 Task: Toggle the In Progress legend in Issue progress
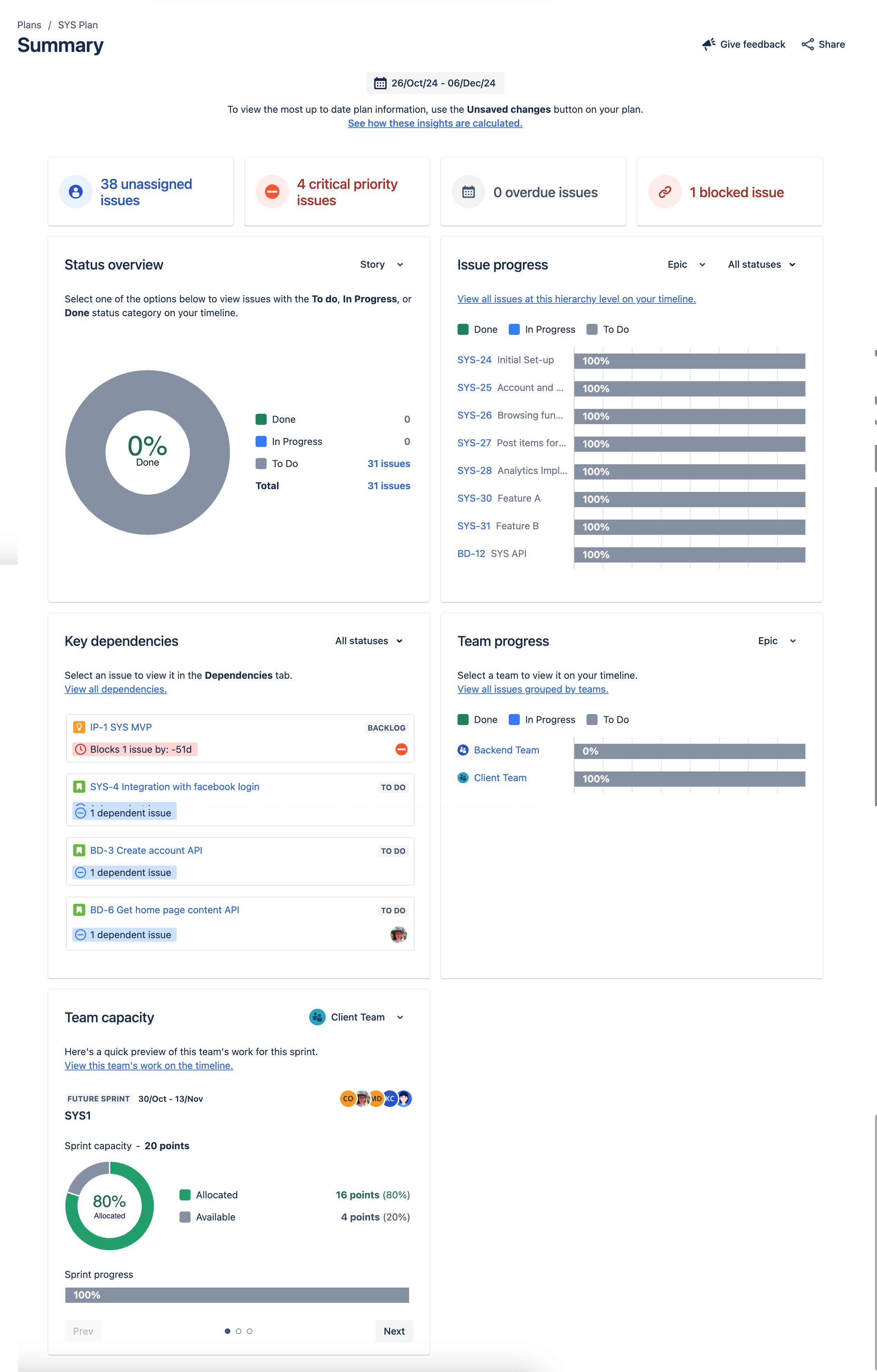[x=542, y=329]
